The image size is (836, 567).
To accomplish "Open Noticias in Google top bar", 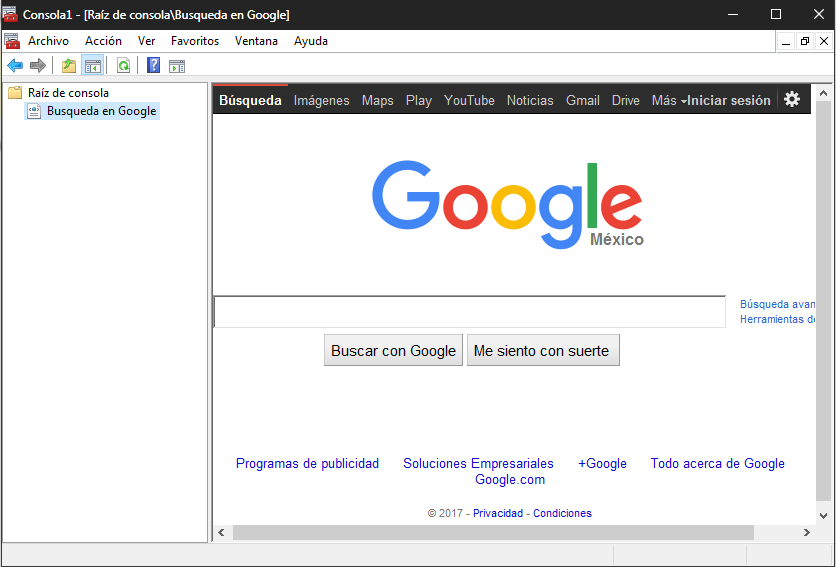I will click(x=530, y=100).
